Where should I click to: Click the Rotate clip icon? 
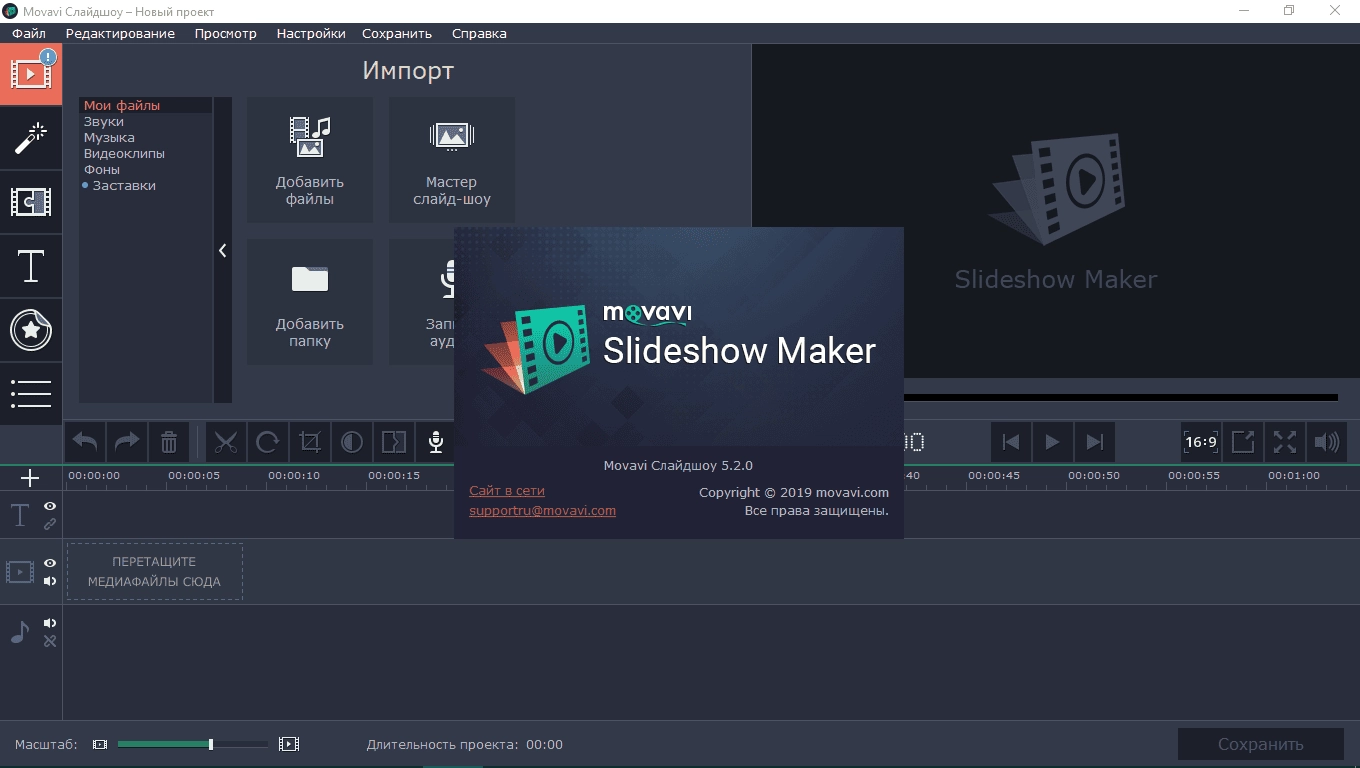tap(268, 442)
